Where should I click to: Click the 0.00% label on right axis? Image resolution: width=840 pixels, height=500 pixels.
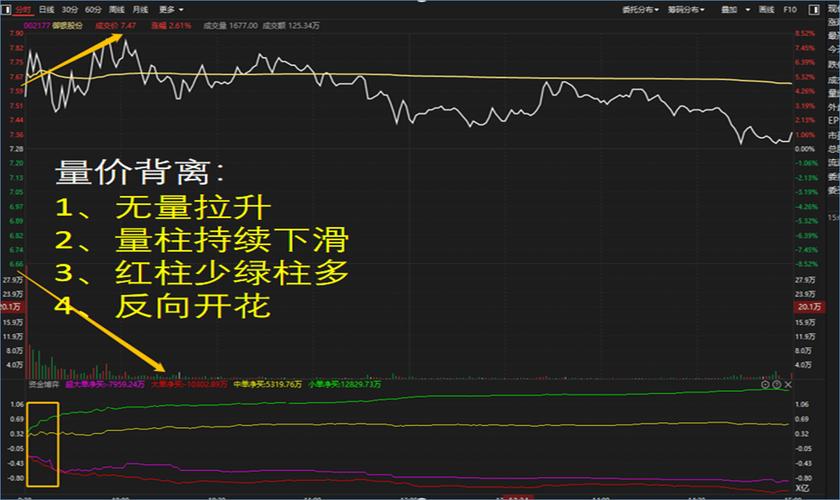click(x=805, y=148)
